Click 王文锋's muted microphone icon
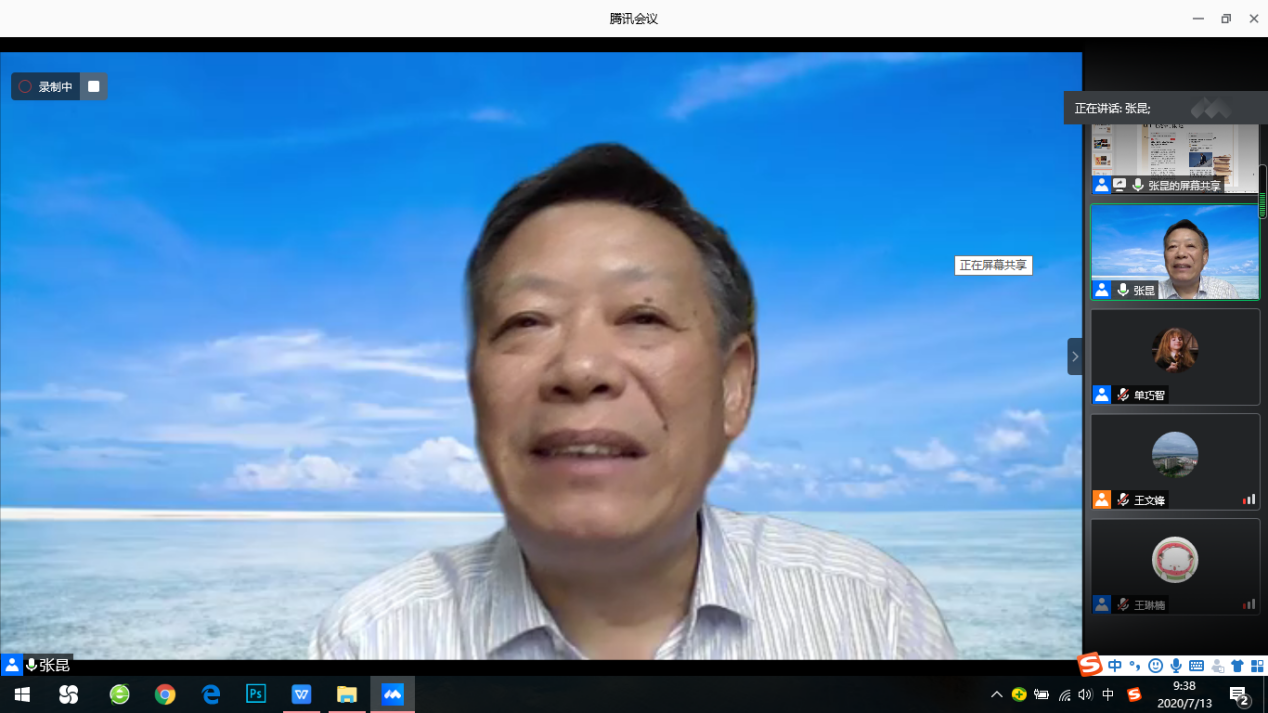The height and width of the screenshot is (713, 1268). 1123,500
